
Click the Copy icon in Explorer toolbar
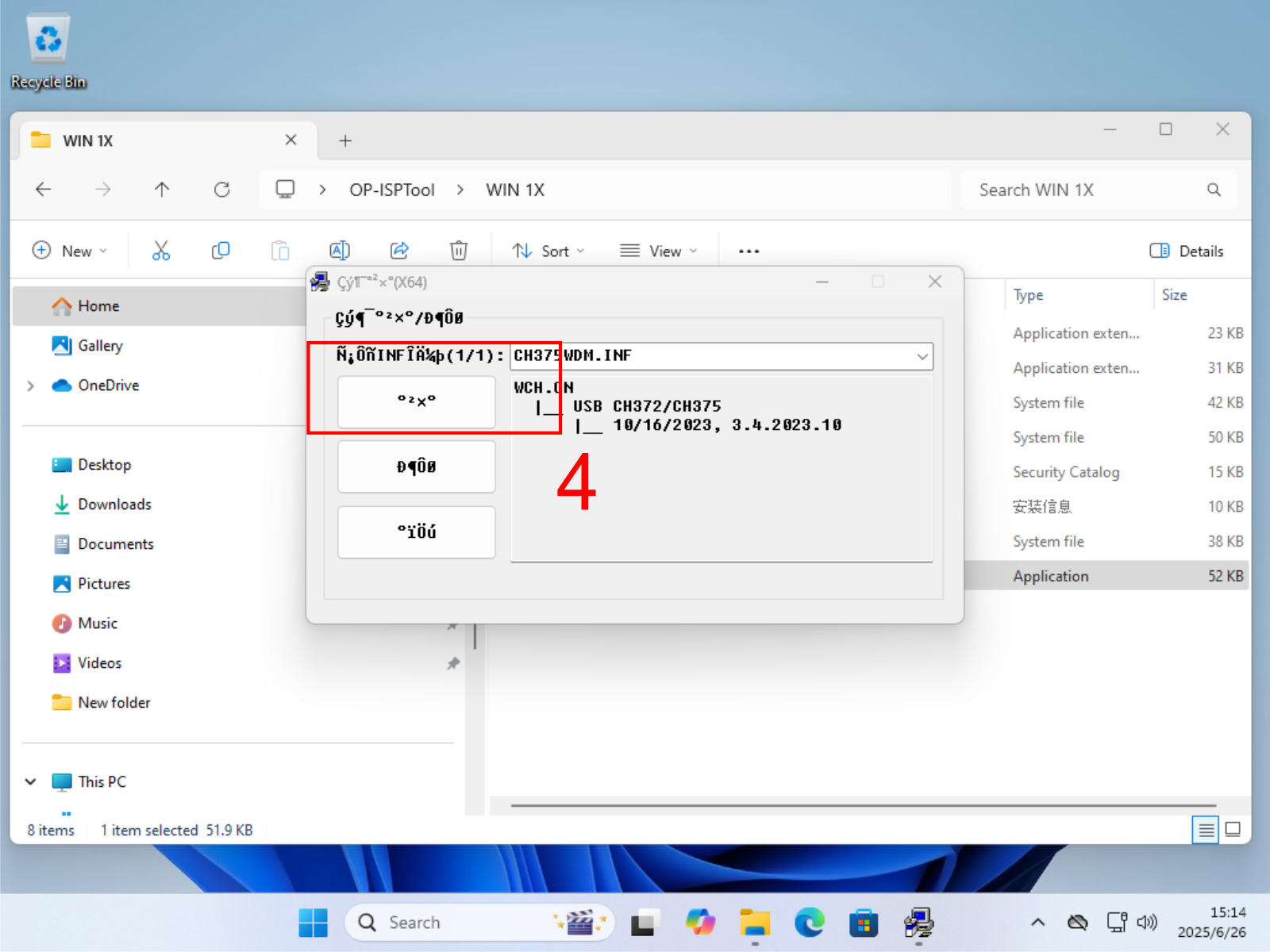tap(221, 251)
